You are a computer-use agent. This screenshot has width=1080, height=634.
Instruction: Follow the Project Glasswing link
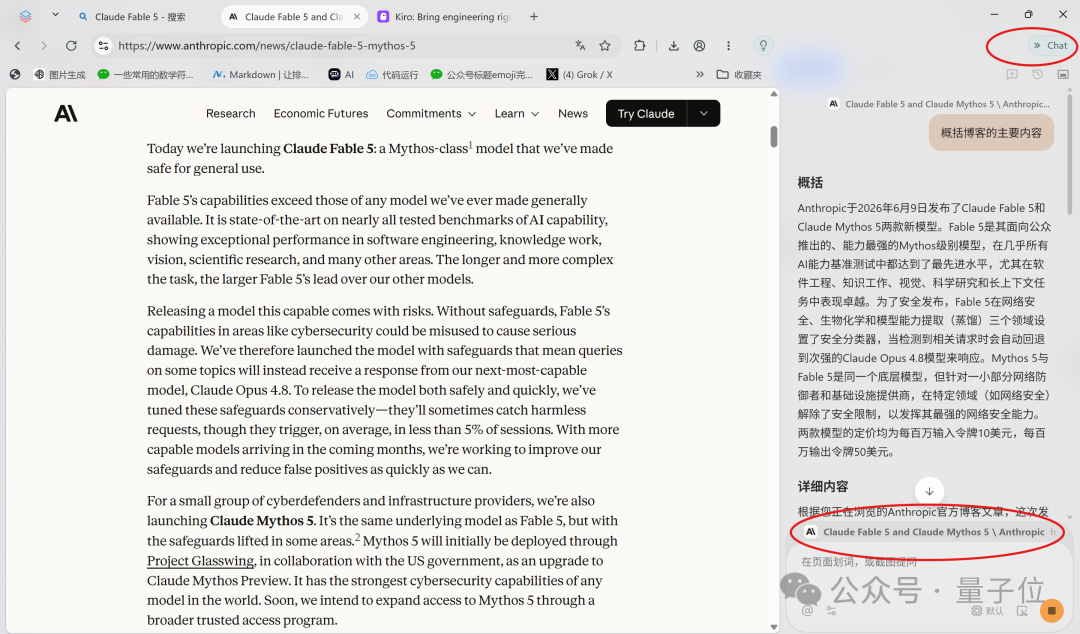pyautogui.click(x=200, y=561)
